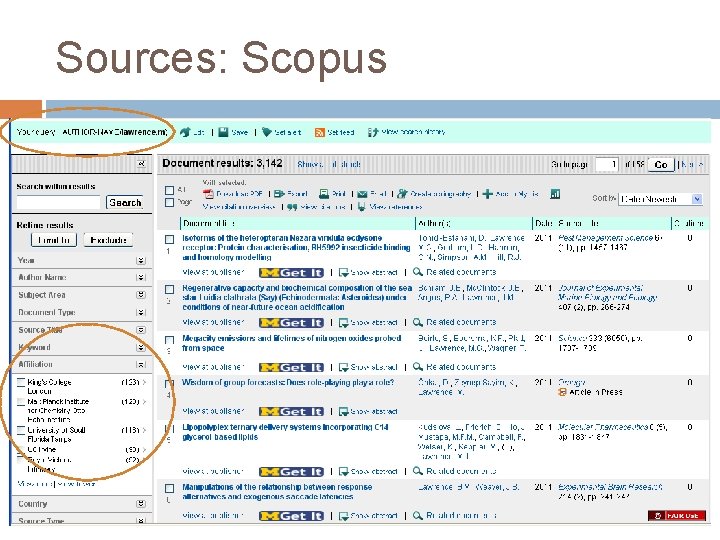The image size is (720, 540).
Task: Expand the Subject Area refine section
Action: click(x=141, y=295)
